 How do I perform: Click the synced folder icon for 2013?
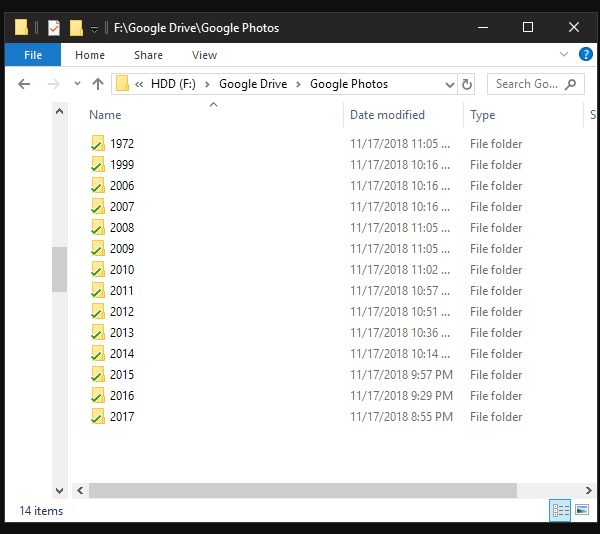(98, 332)
